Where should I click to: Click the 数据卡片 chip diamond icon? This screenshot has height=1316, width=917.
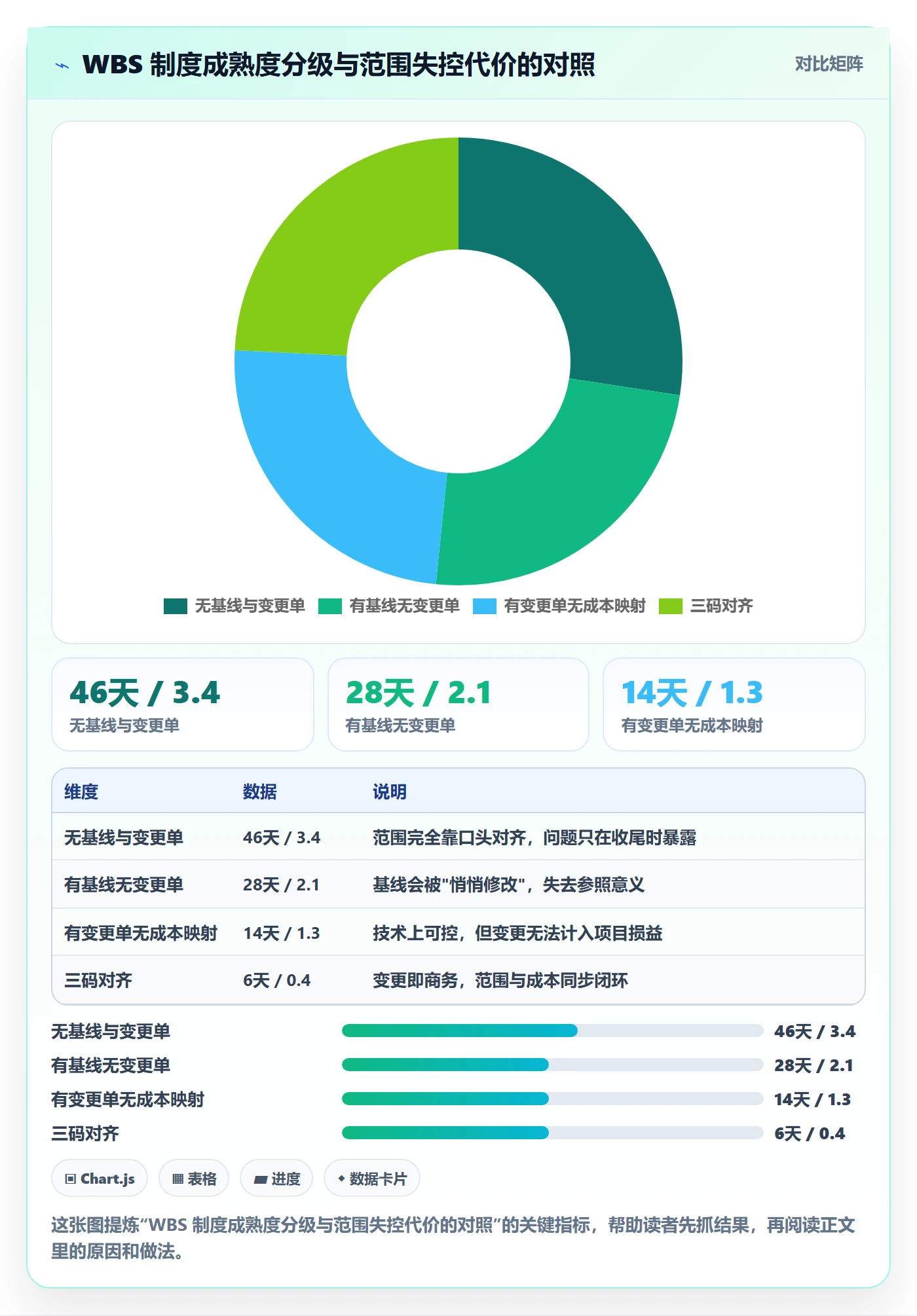(x=341, y=1179)
